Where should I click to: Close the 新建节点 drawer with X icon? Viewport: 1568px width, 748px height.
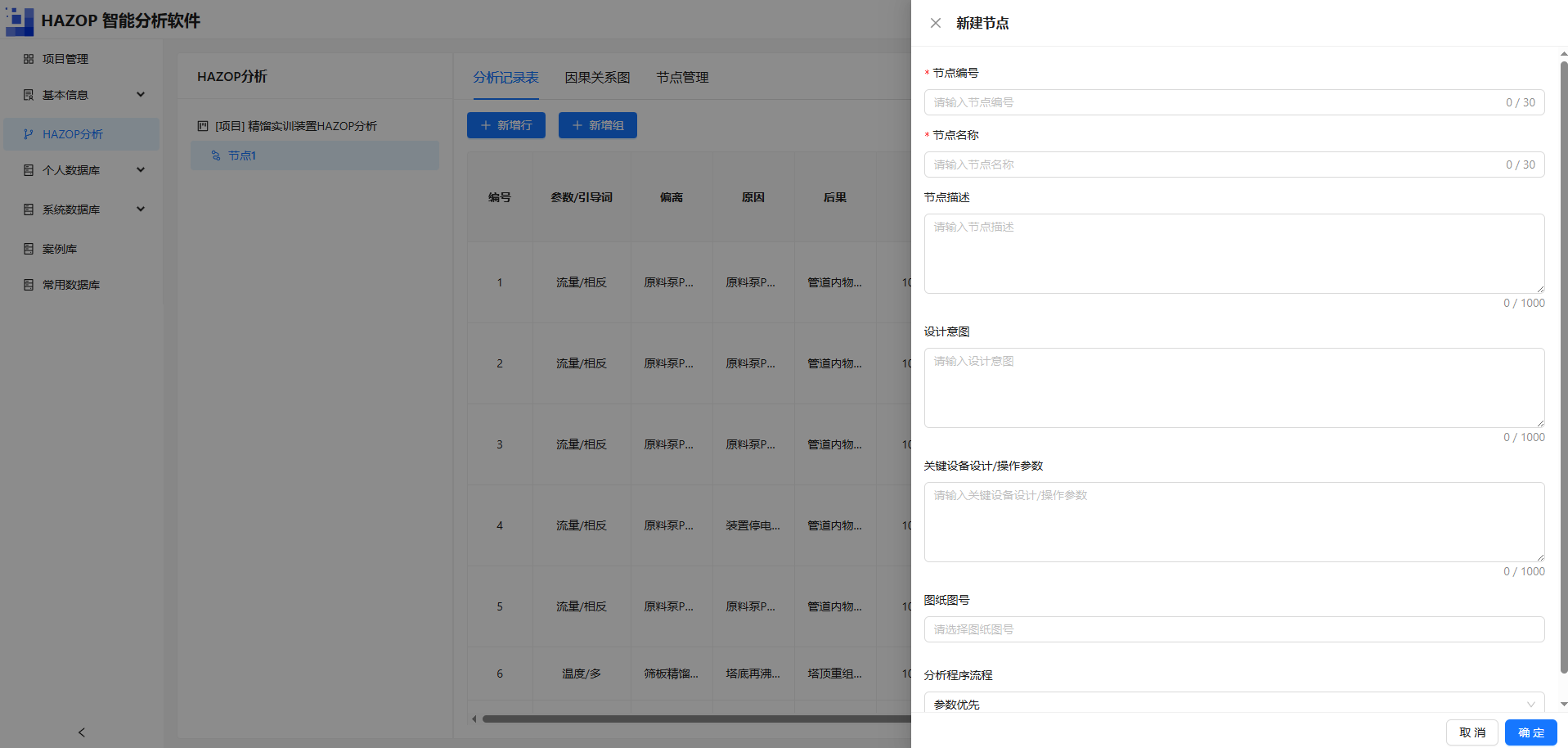(x=936, y=23)
